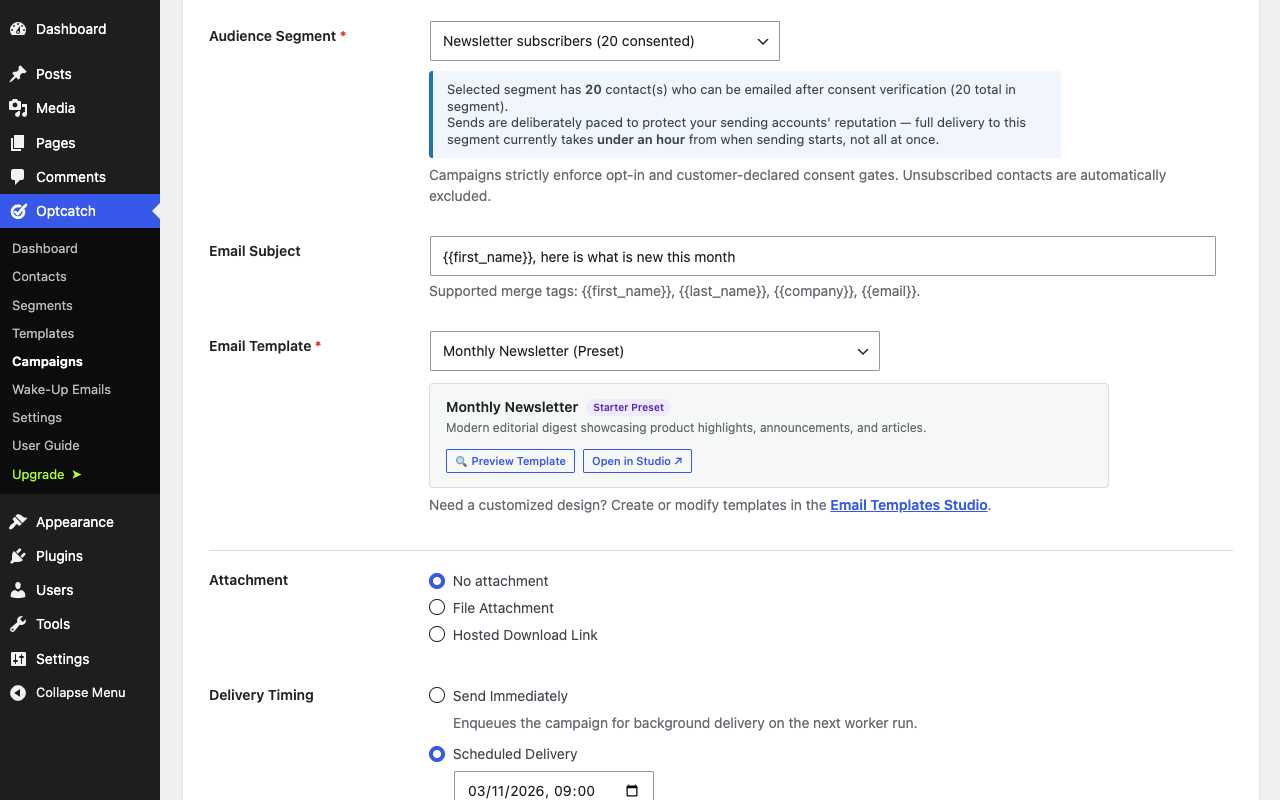Image resolution: width=1280 pixels, height=800 pixels.
Task: Open Optcatch Settings submenu item
Action: pos(37,417)
